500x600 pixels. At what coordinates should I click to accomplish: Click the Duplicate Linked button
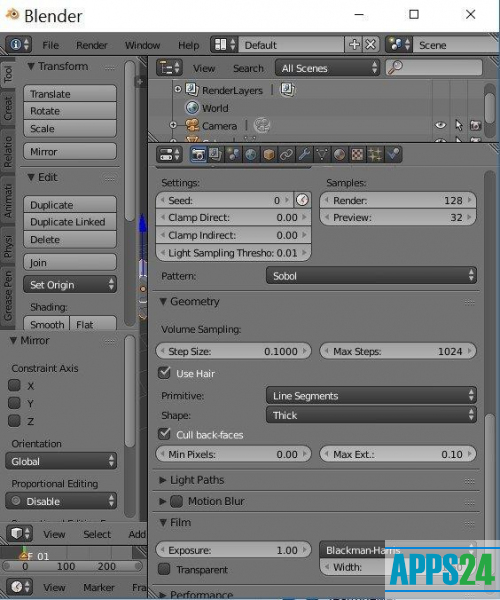[x=70, y=222]
